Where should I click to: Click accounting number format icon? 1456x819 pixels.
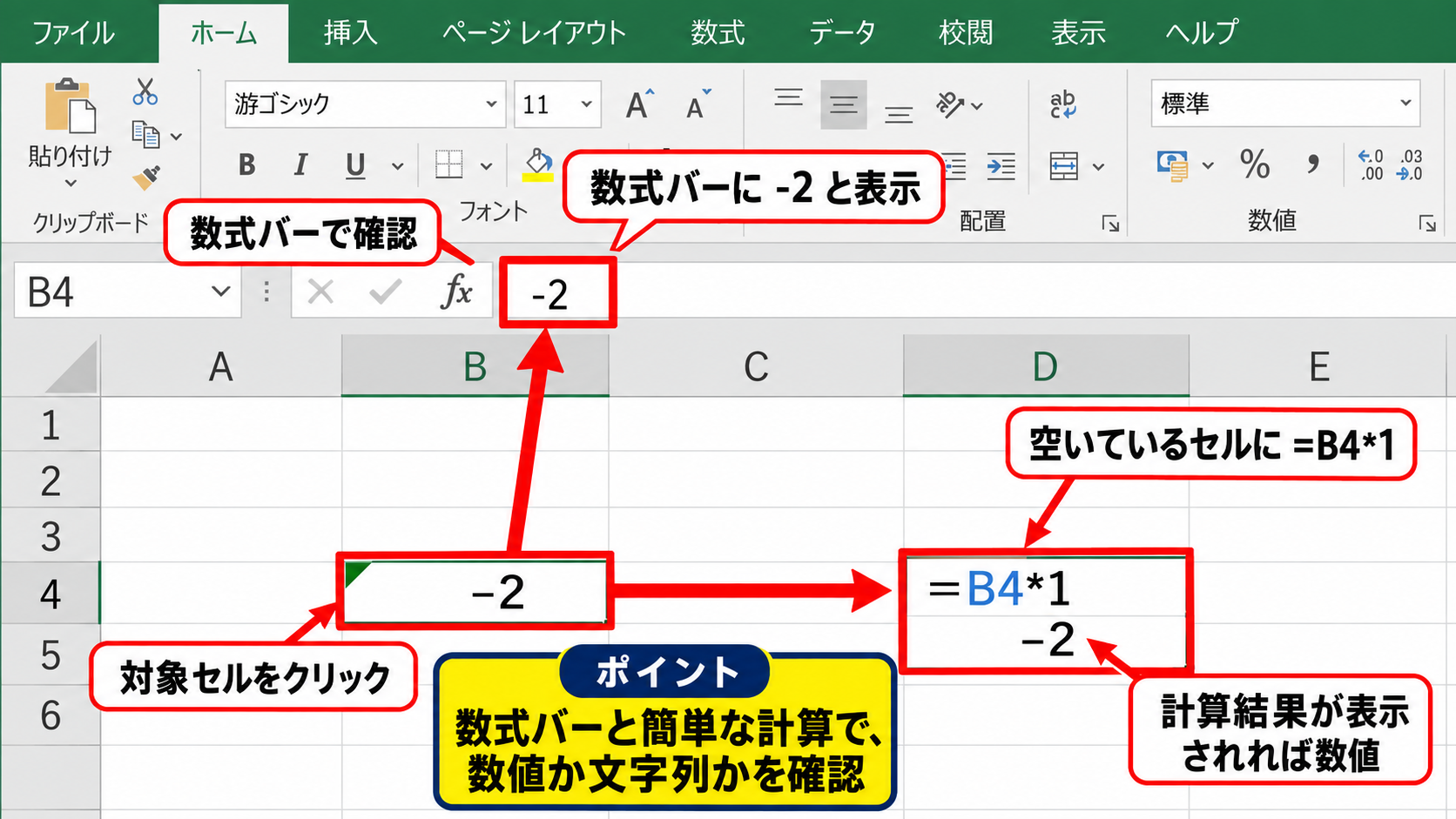click(x=1172, y=164)
